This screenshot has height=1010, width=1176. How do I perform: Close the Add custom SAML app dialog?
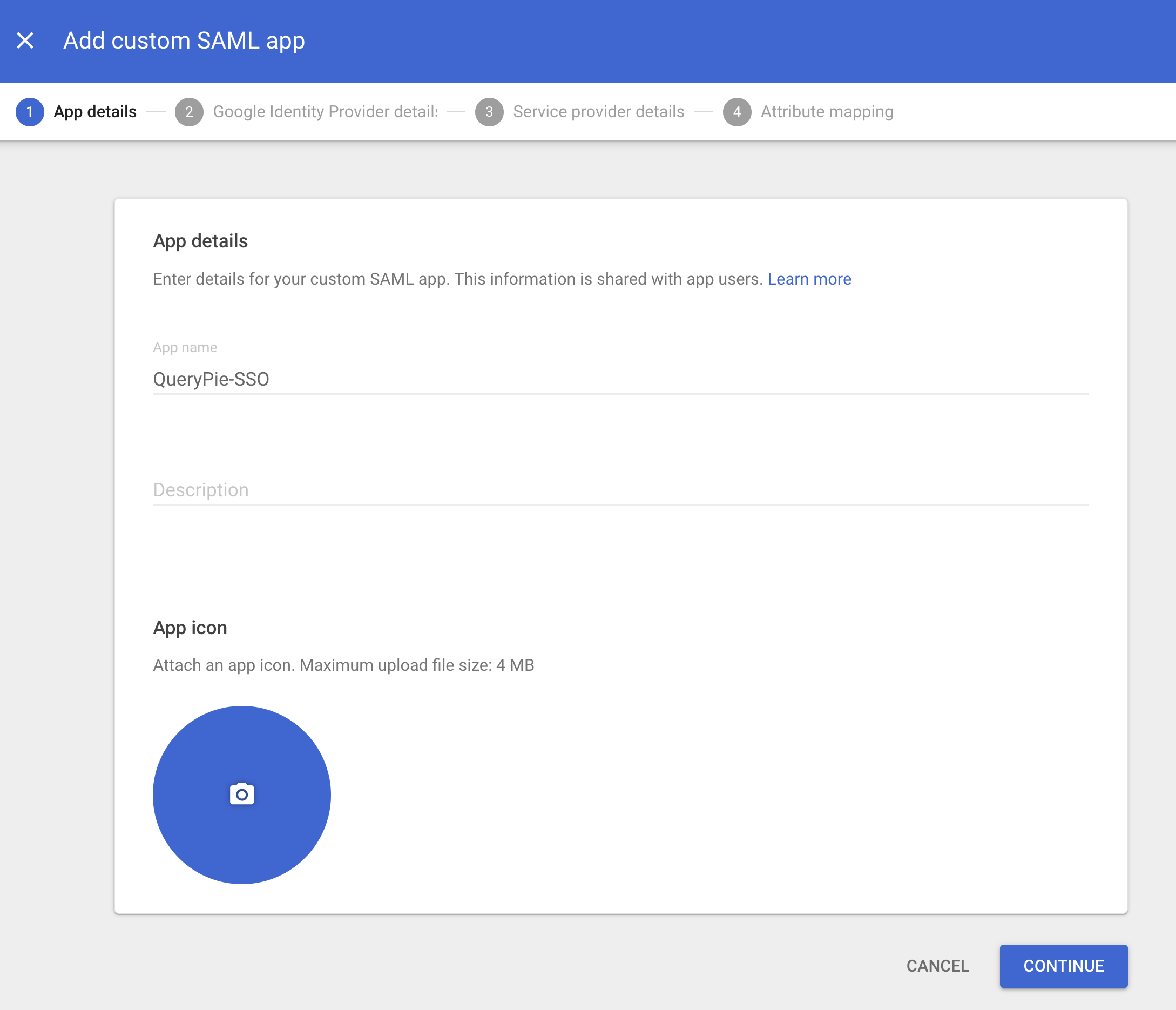[x=25, y=41]
